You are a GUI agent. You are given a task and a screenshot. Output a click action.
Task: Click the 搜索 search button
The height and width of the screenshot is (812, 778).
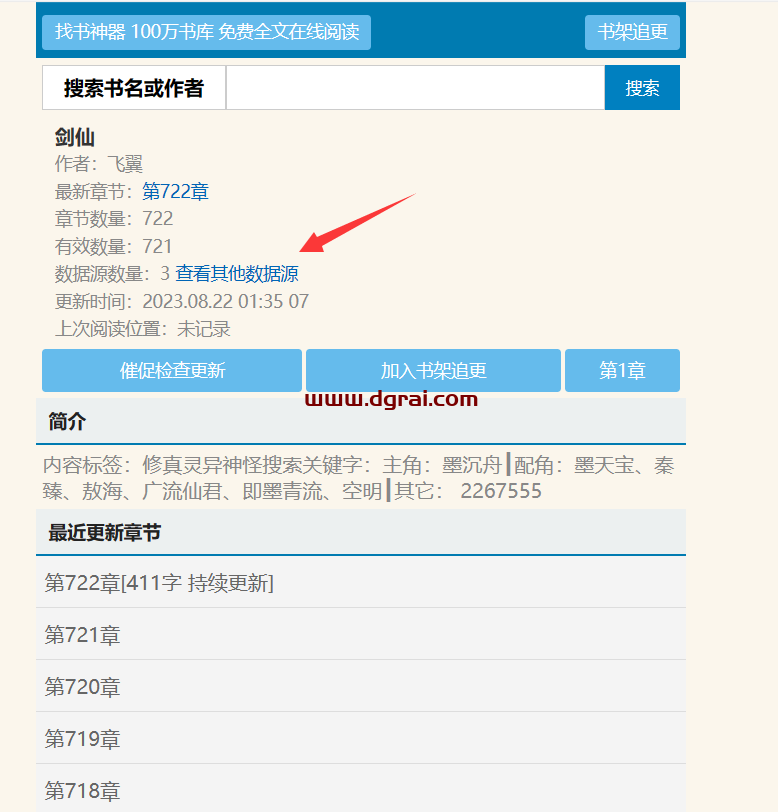point(642,88)
